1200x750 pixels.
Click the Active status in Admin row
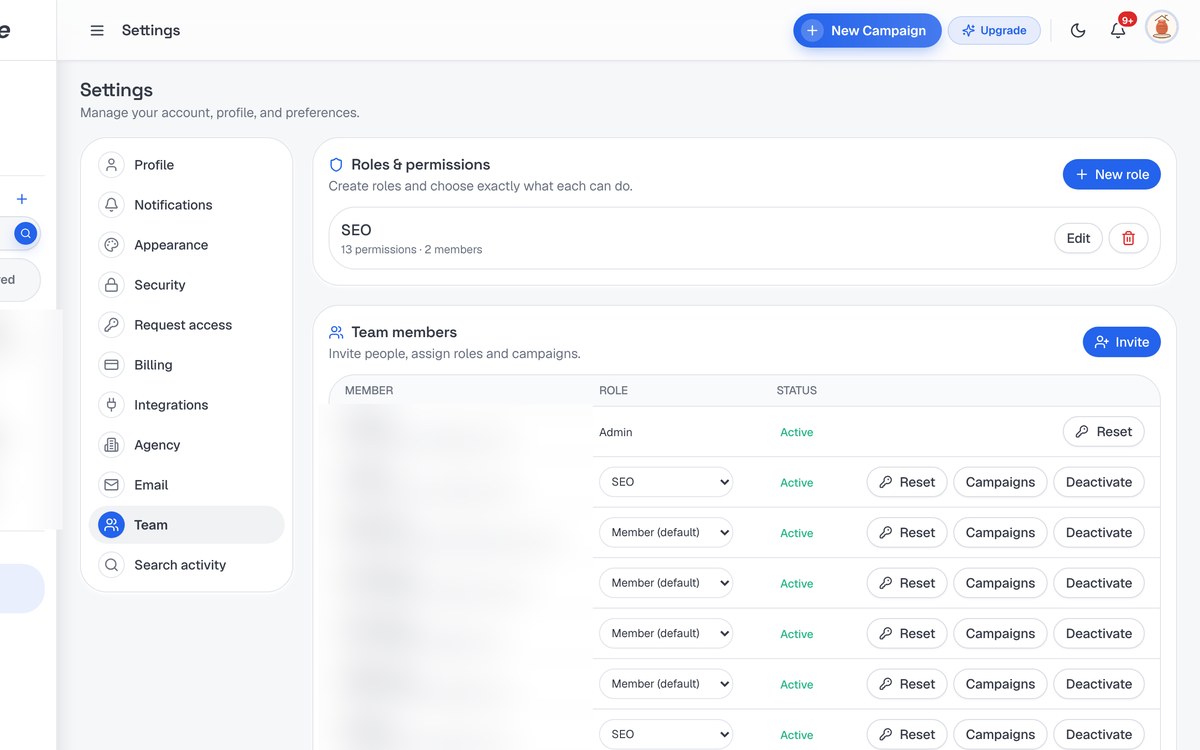pos(797,432)
